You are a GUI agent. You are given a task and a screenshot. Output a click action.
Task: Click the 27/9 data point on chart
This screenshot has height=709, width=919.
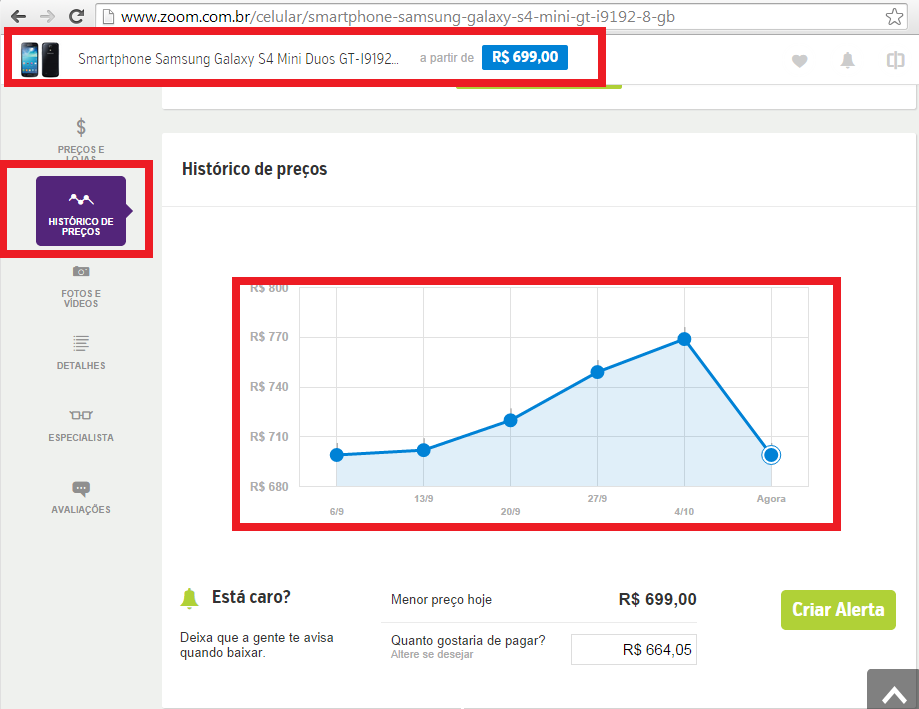(x=597, y=372)
